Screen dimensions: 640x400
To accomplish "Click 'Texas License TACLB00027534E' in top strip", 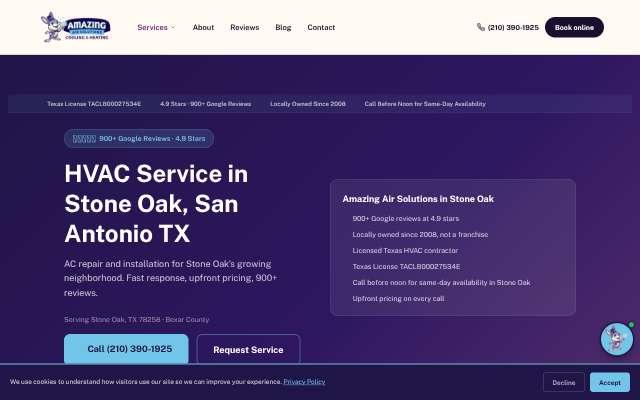I will 94,104.
